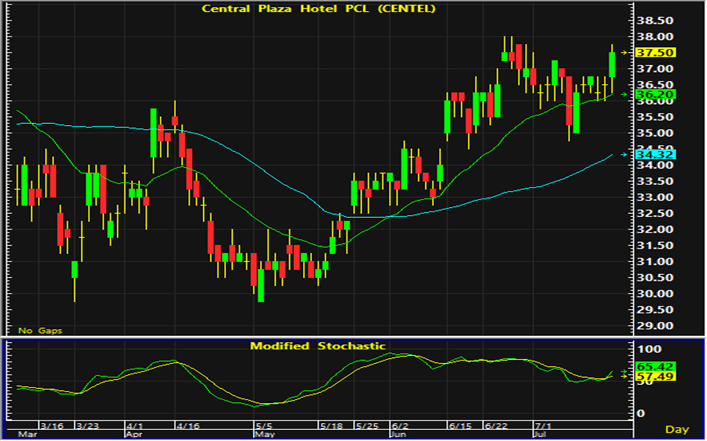Click the 6/2 date marker
707x441 pixels.
(x=400, y=426)
